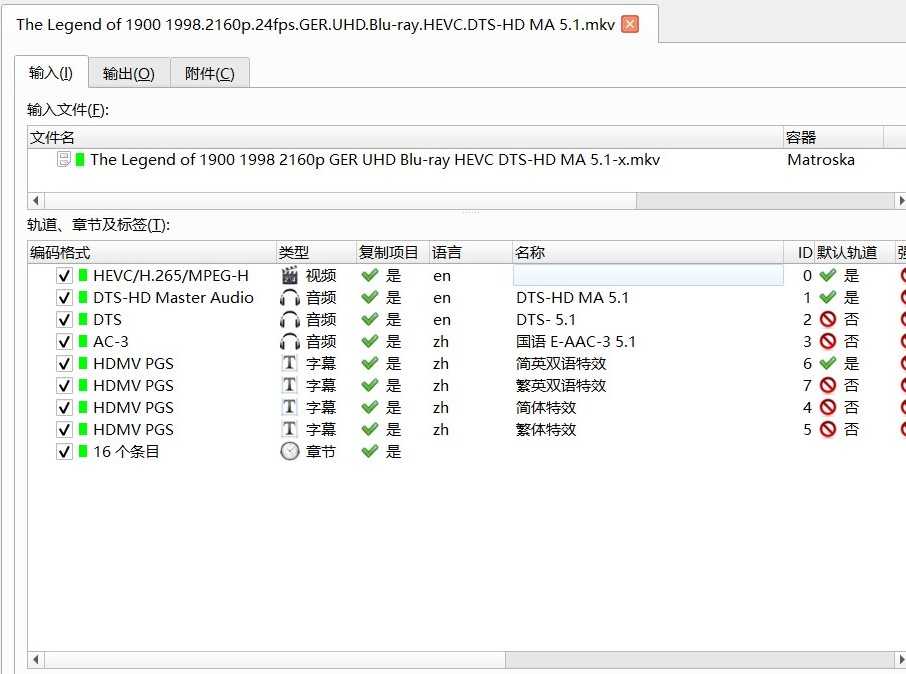Switch to the 输入(I) tab
Image resolution: width=906 pixels, height=674 pixels.
(51, 73)
